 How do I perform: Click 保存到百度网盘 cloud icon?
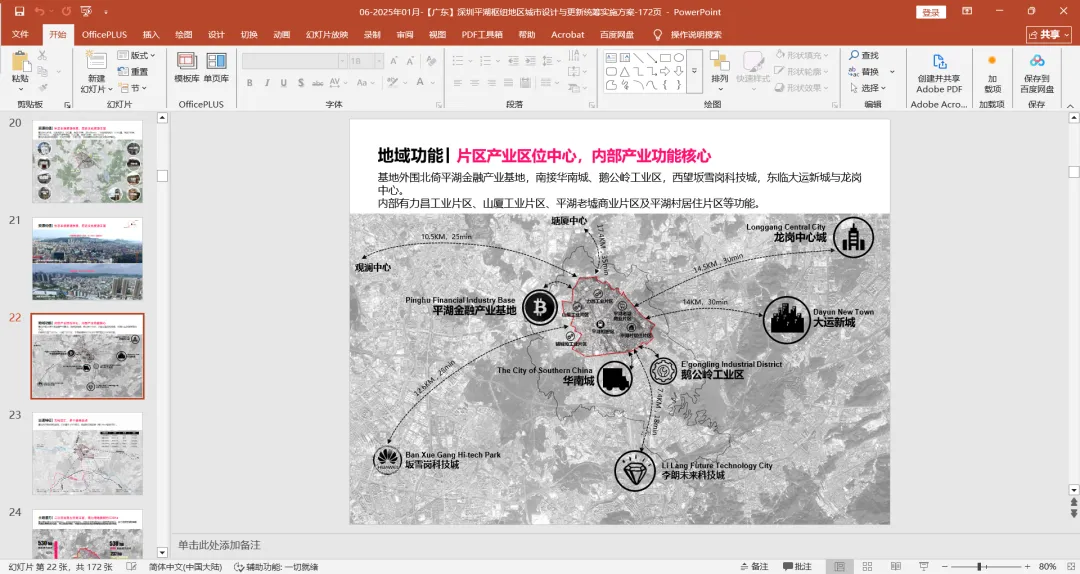pyautogui.click(x=1037, y=61)
